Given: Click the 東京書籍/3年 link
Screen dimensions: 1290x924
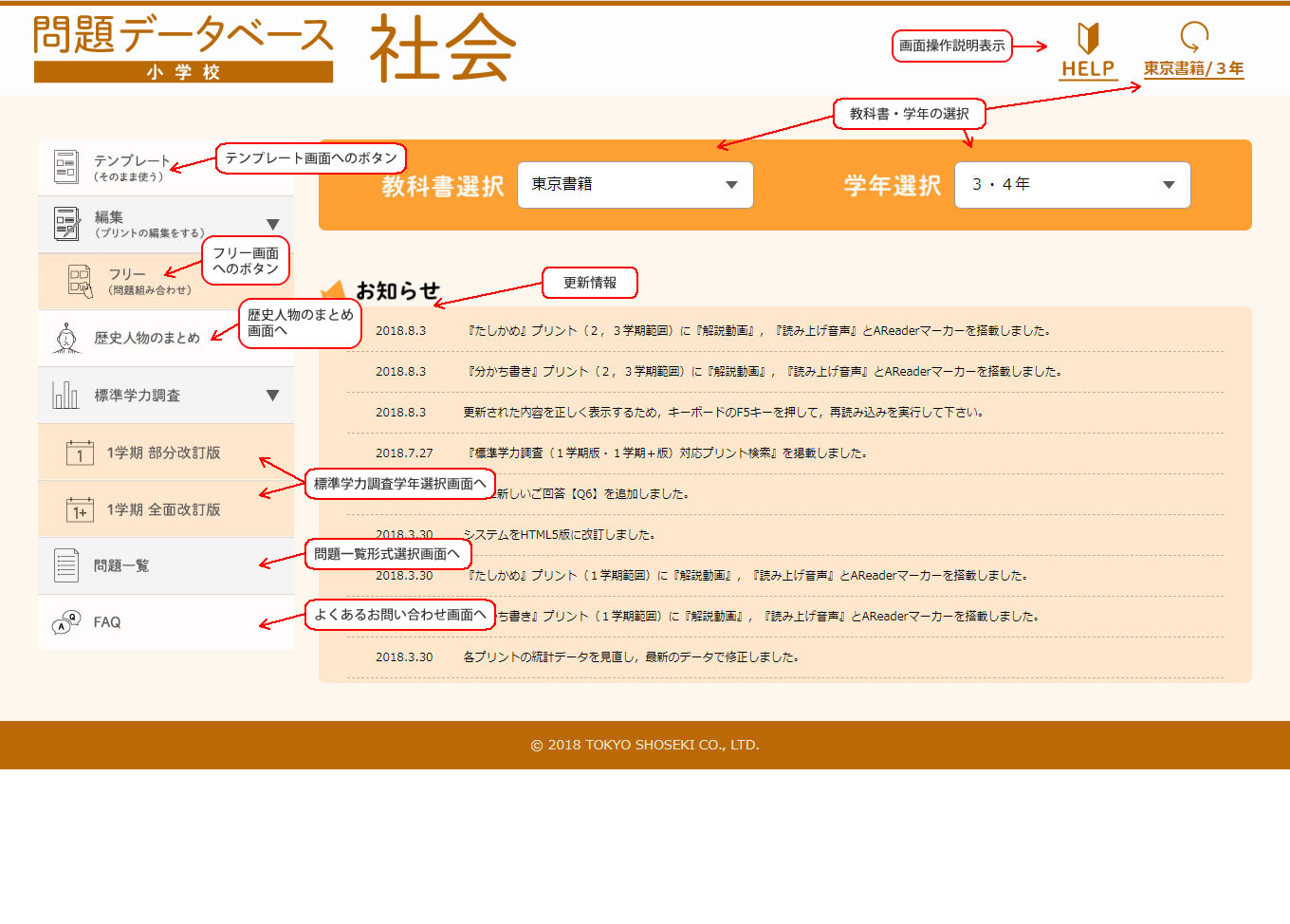Looking at the screenshot, I should pos(1193,68).
